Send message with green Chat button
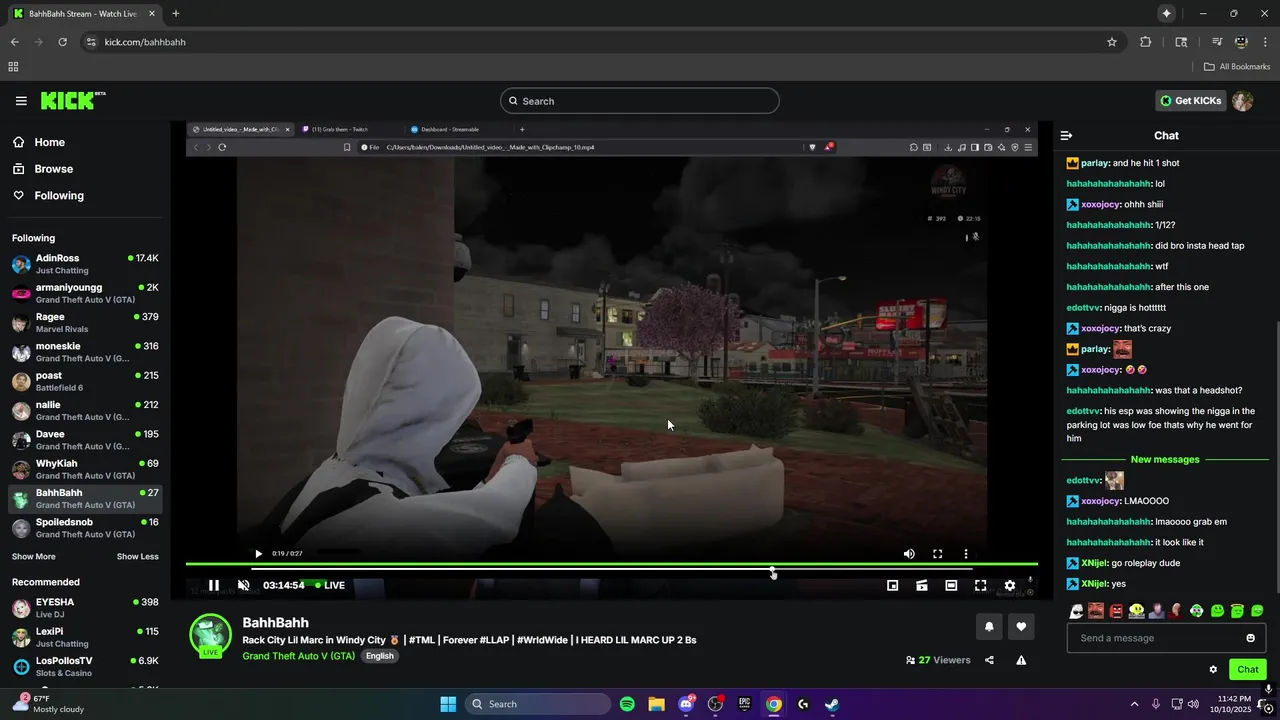 (1248, 670)
